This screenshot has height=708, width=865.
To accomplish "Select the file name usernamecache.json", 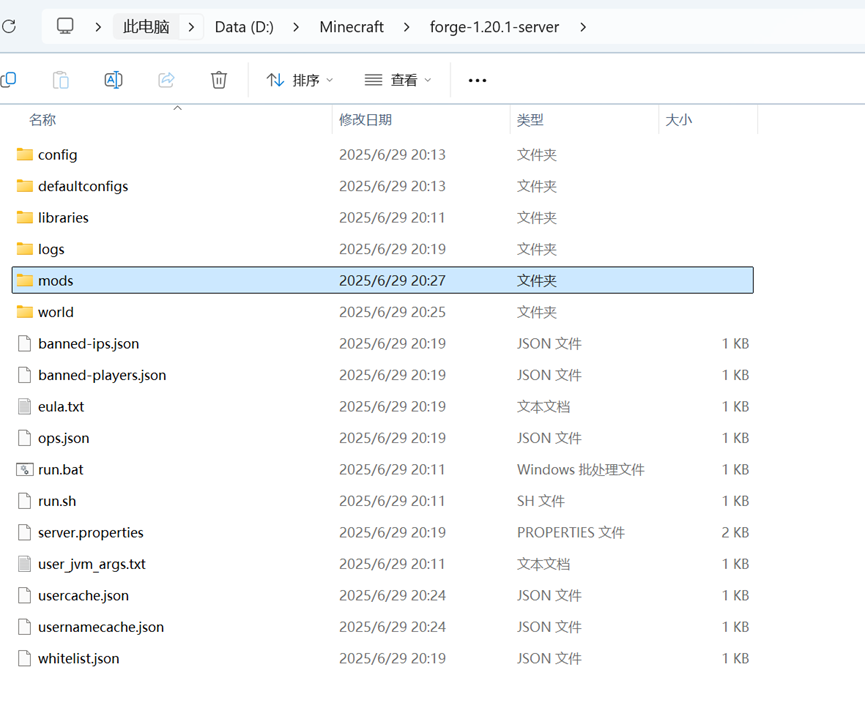I will click(x=100, y=627).
